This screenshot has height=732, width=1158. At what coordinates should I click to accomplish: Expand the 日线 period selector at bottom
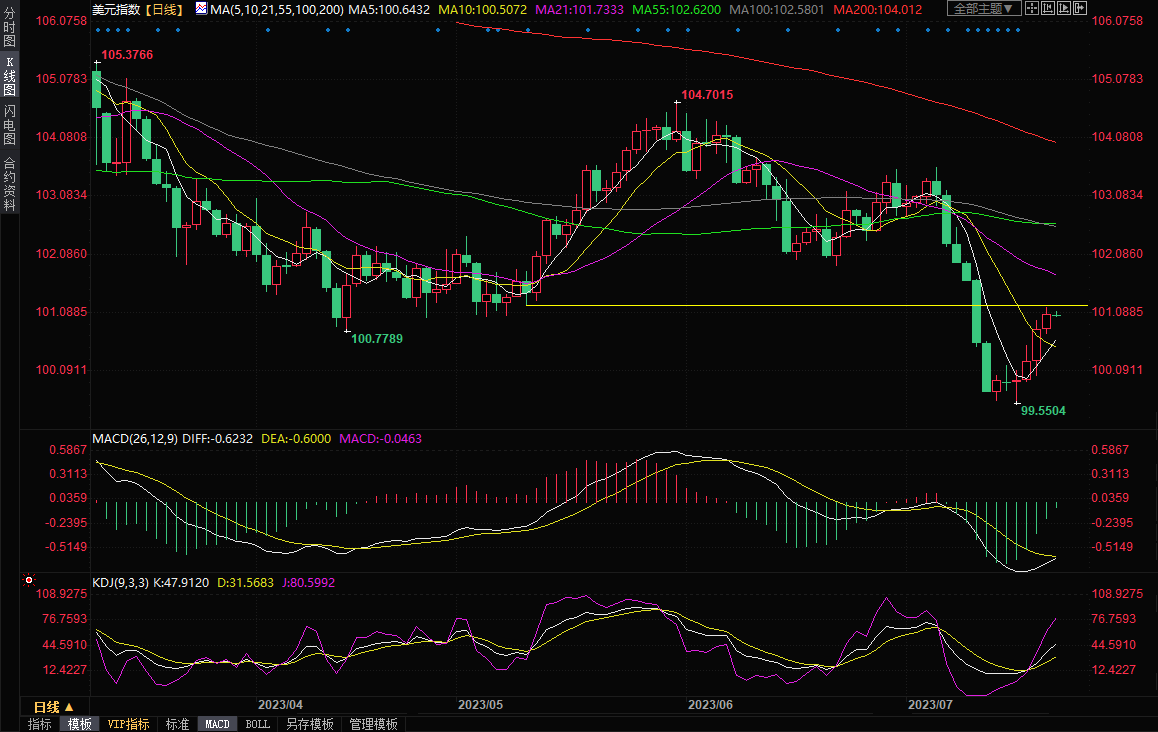(55, 706)
